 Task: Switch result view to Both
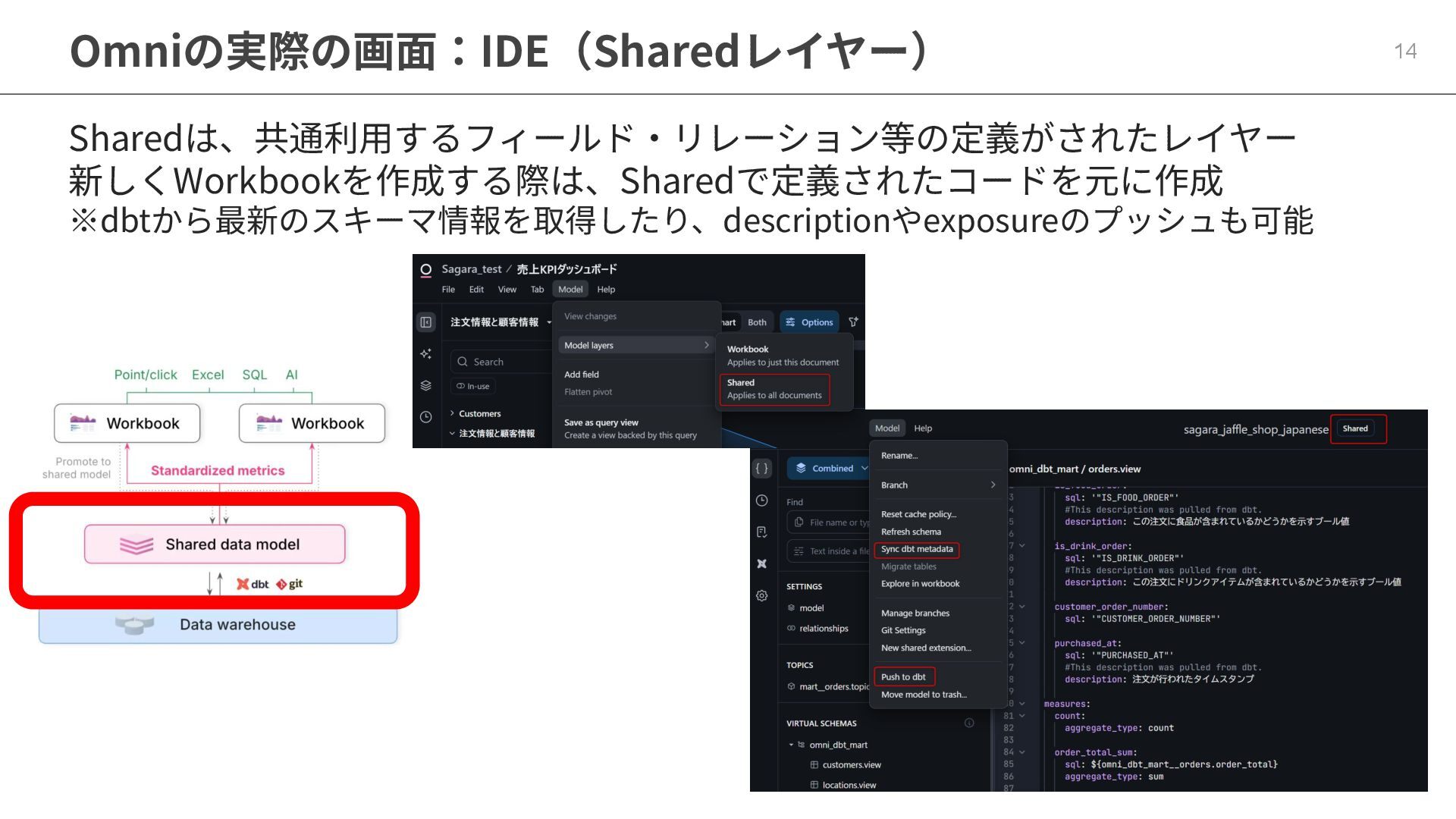tap(757, 322)
